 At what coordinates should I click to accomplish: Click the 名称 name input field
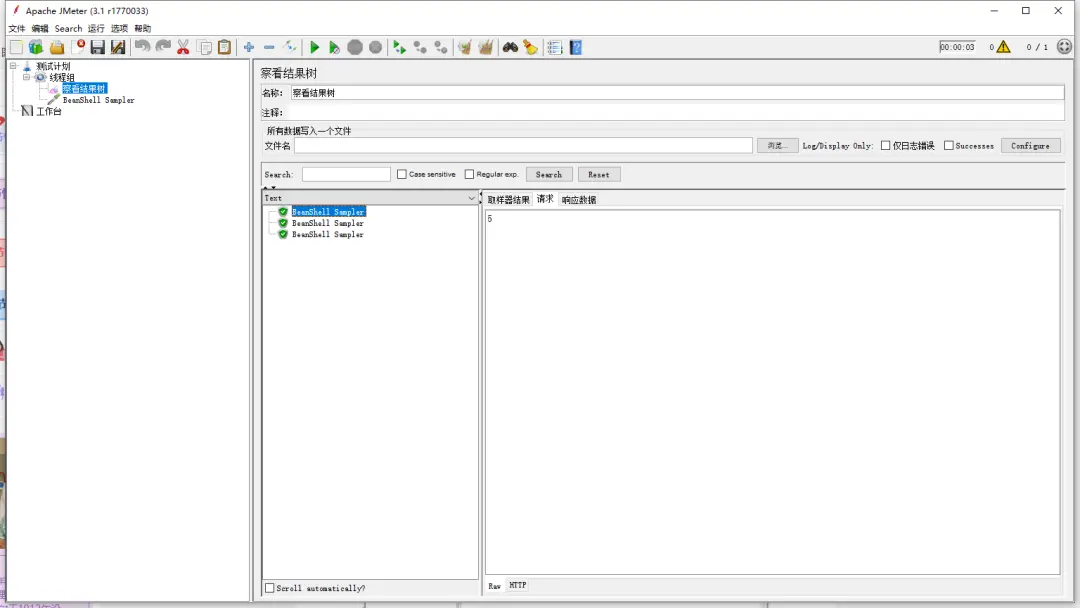point(677,93)
